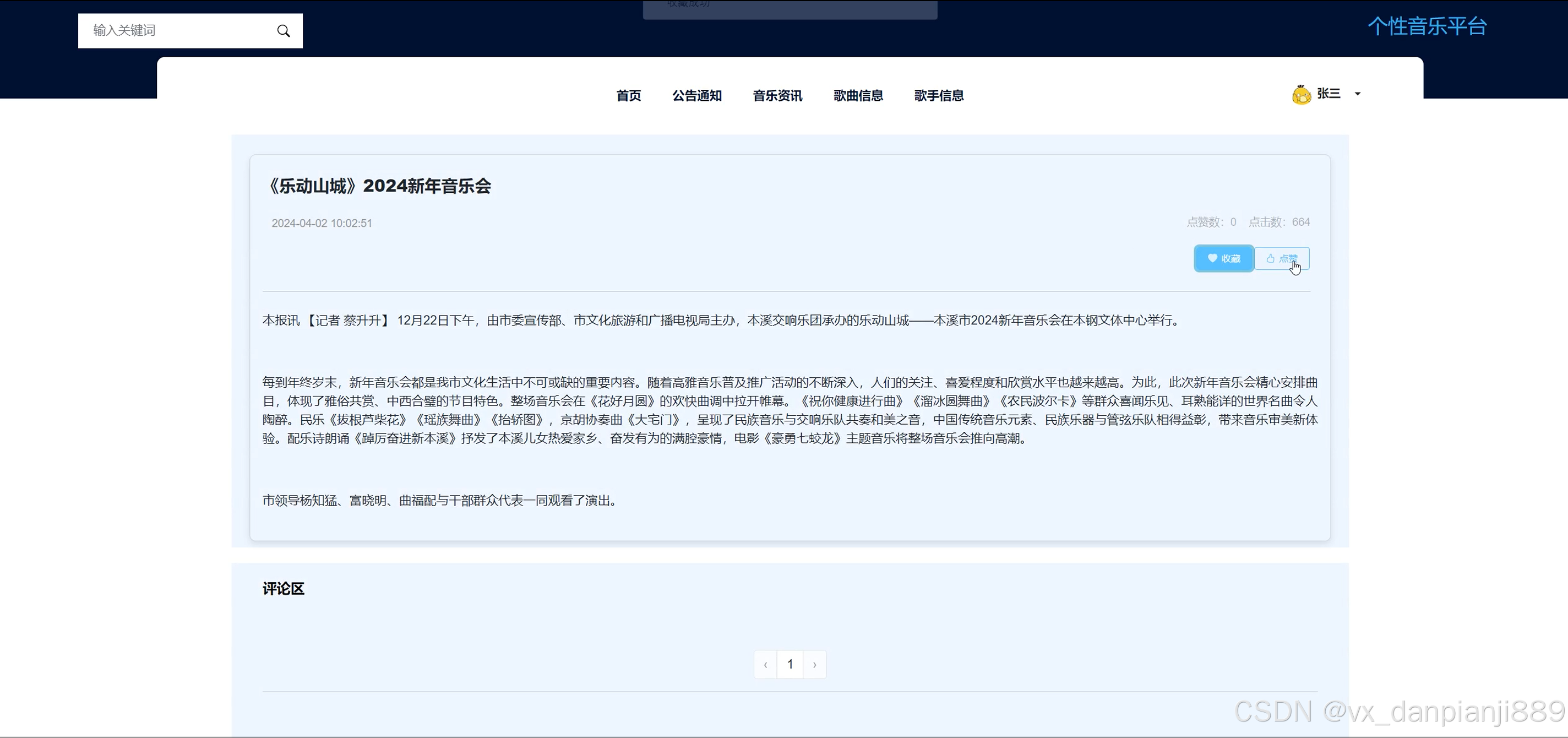Click the 评论区 heading
This screenshot has width=1568, height=738.
(283, 589)
